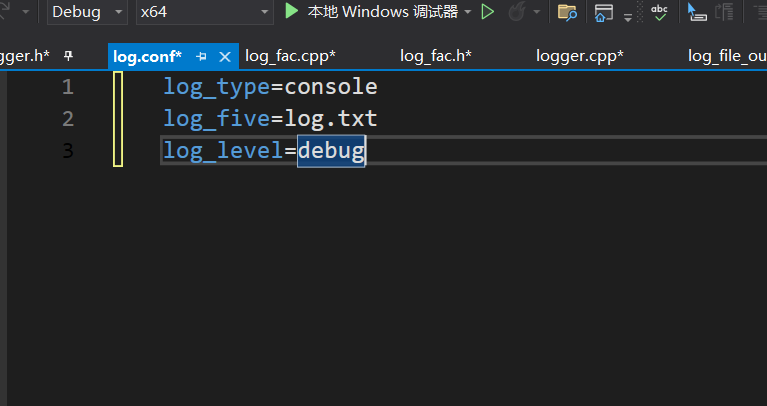Screen dimensions: 767x406
Task: Open the Find in Files folder icon
Action: (567, 12)
